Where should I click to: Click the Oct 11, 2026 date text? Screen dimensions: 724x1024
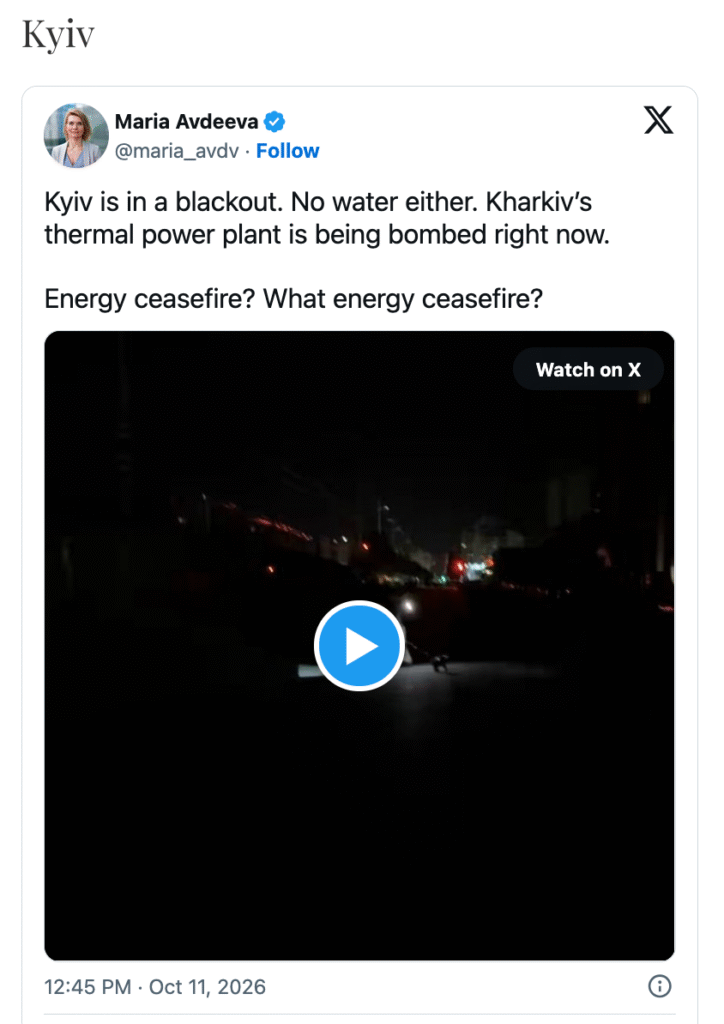pyautogui.click(x=207, y=986)
